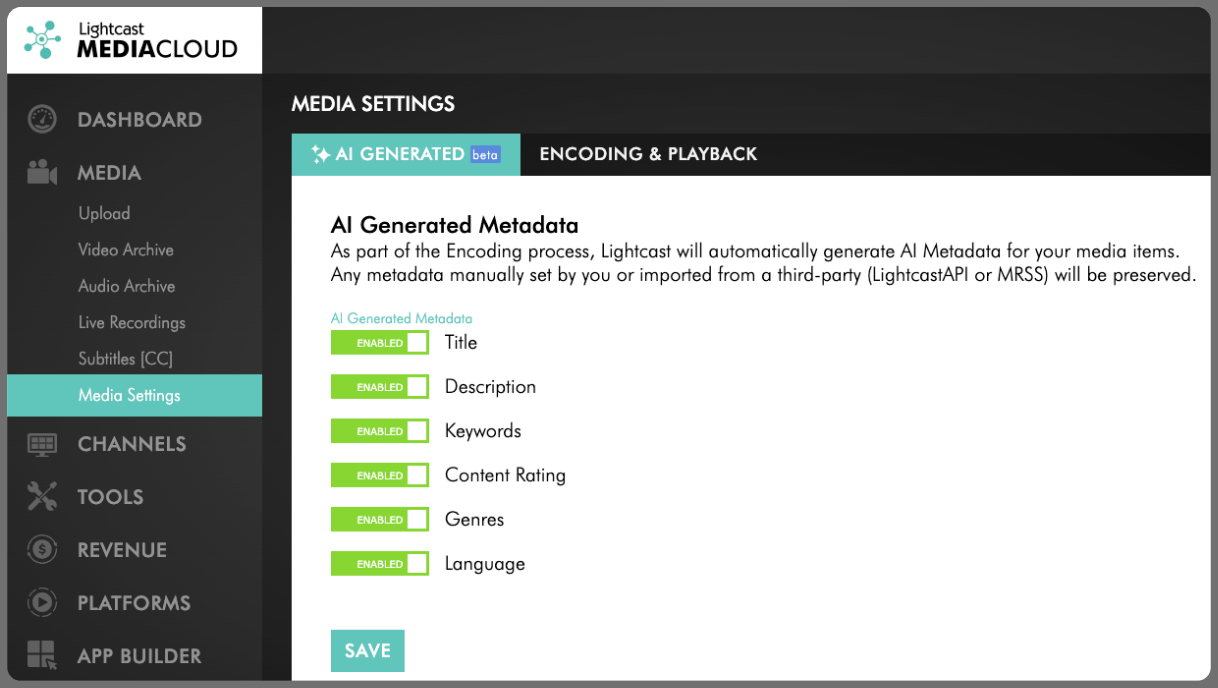Open the Video Archive page
This screenshot has height=688, width=1218.
(126, 250)
